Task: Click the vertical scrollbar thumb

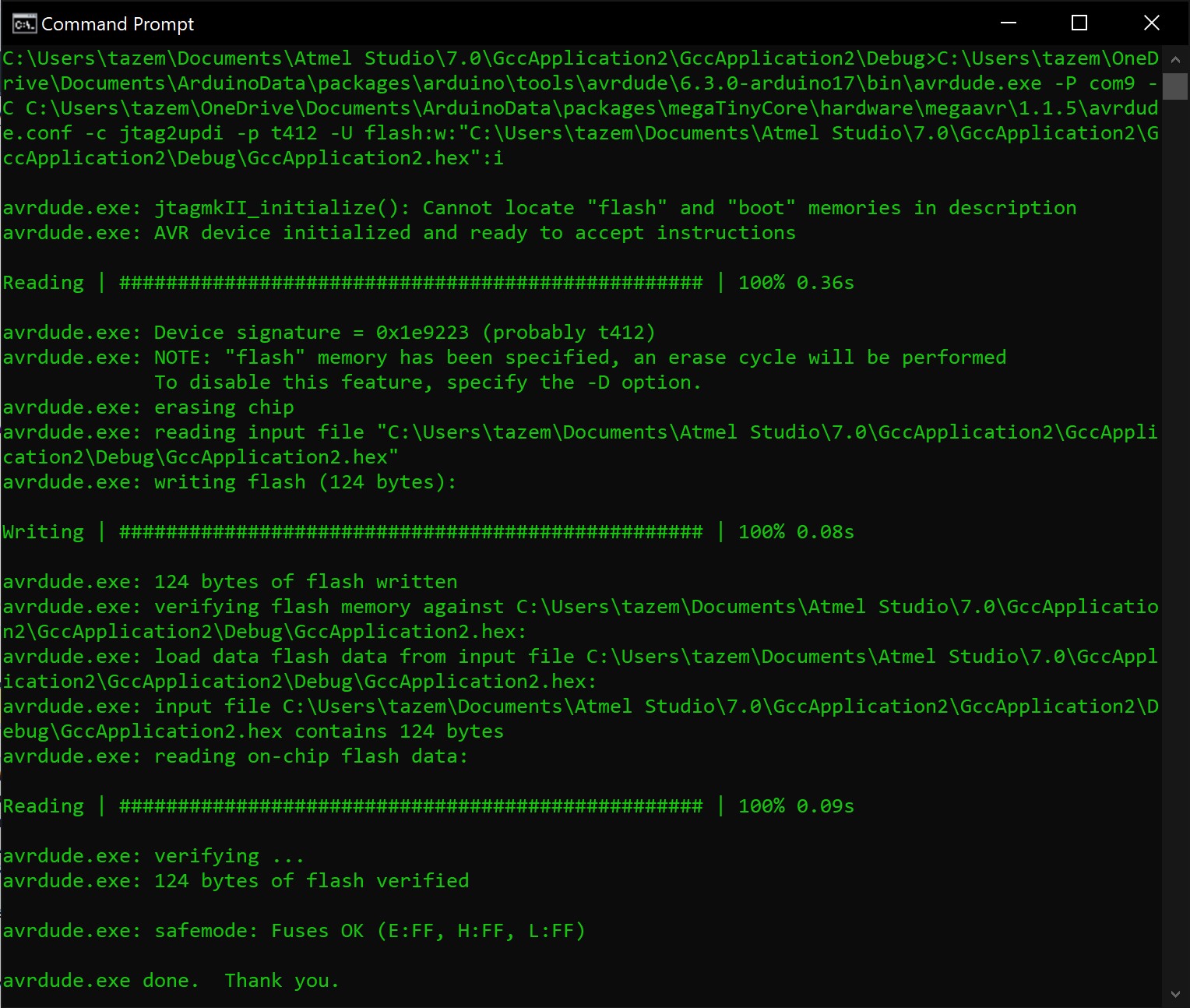Action: [1175, 86]
